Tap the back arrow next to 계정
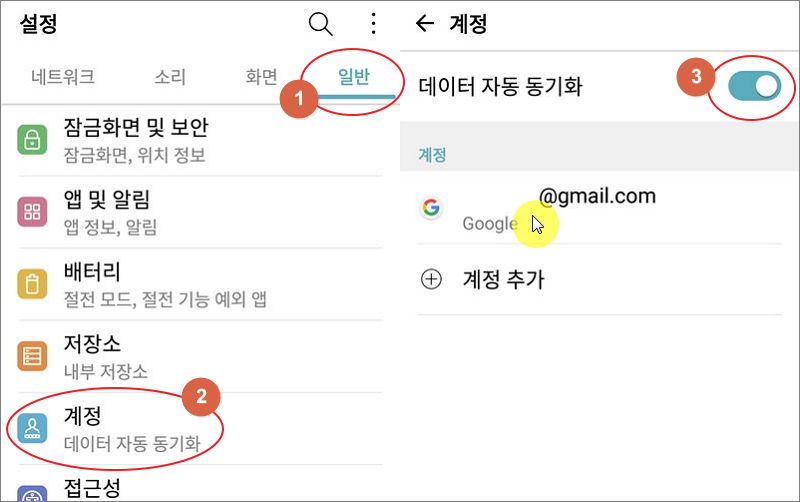The height and width of the screenshot is (502, 800). (x=424, y=23)
